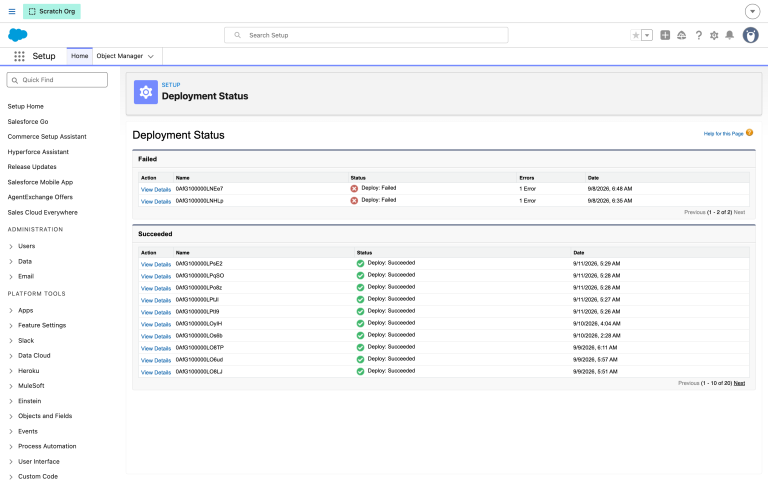This screenshot has width=768, height=480.
Task: Click the green success icon for 0AfG100000LPo8z
Action: (360, 288)
